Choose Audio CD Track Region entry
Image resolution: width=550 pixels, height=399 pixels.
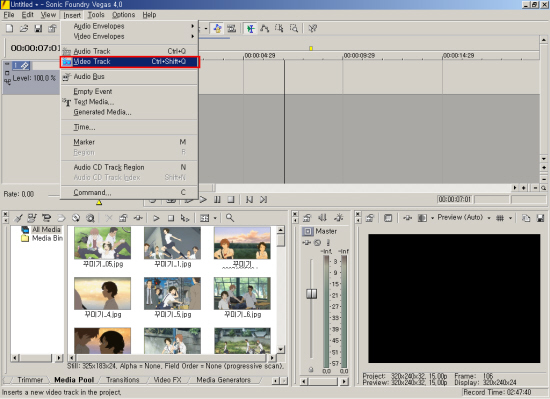(x=129, y=168)
